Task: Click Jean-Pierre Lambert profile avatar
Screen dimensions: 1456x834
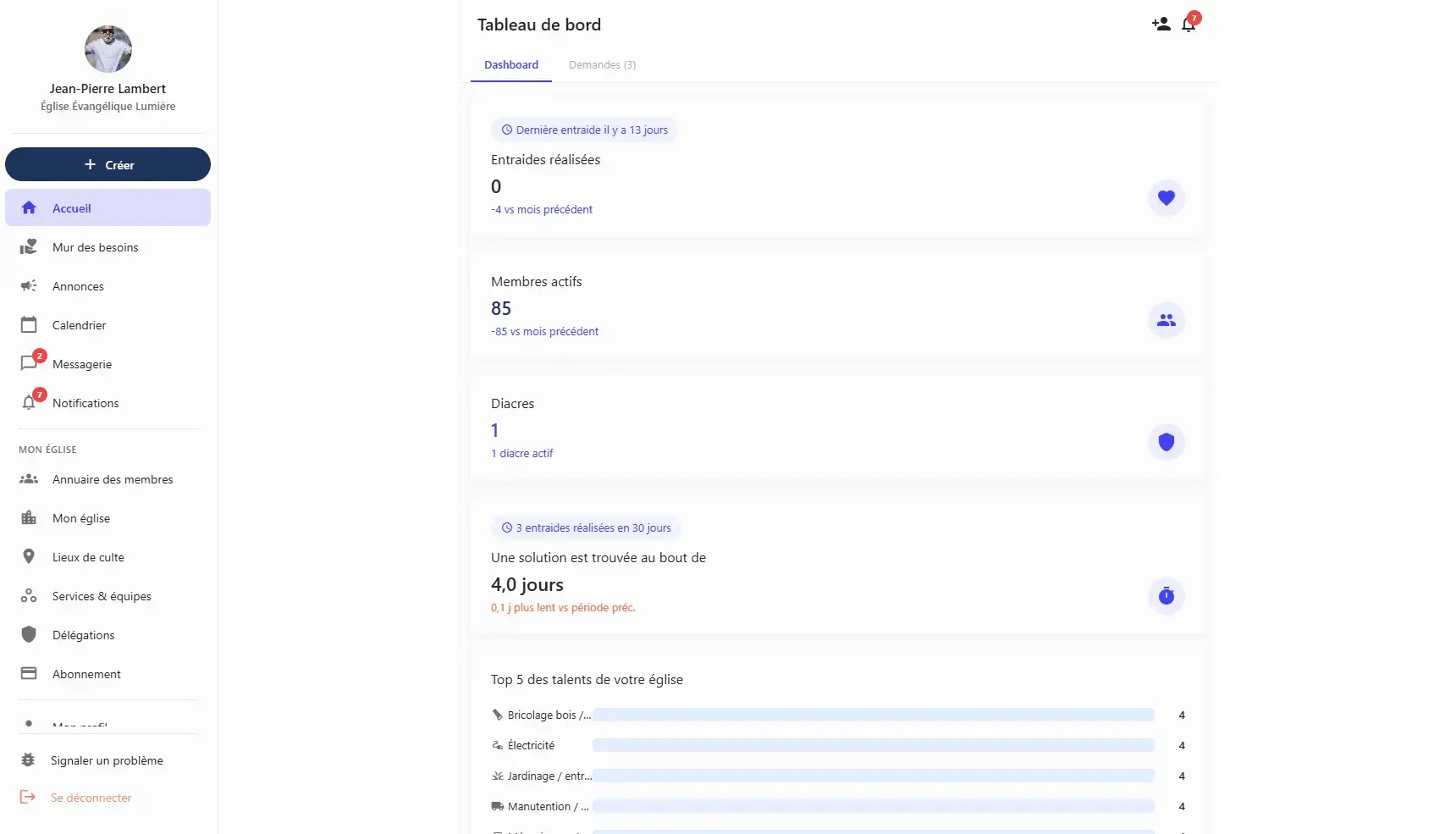Action: pyautogui.click(x=108, y=49)
